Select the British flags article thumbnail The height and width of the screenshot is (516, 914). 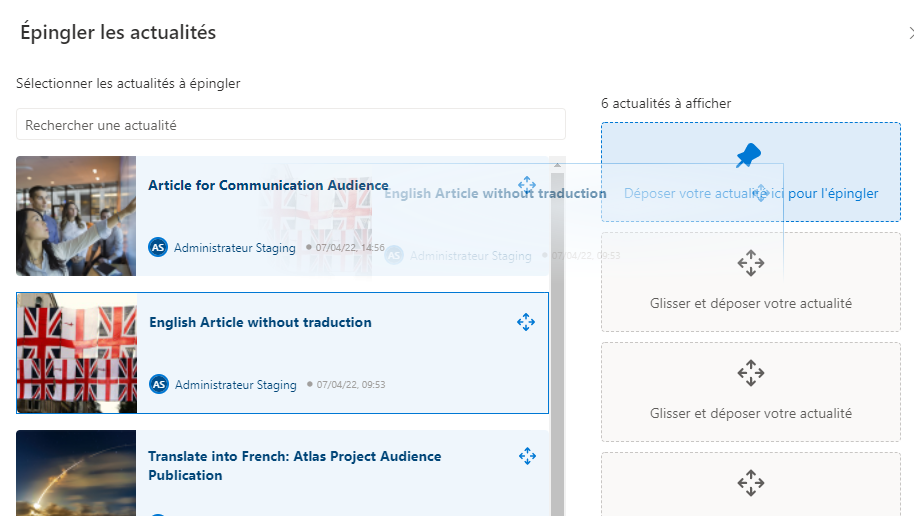pyautogui.click(x=77, y=353)
